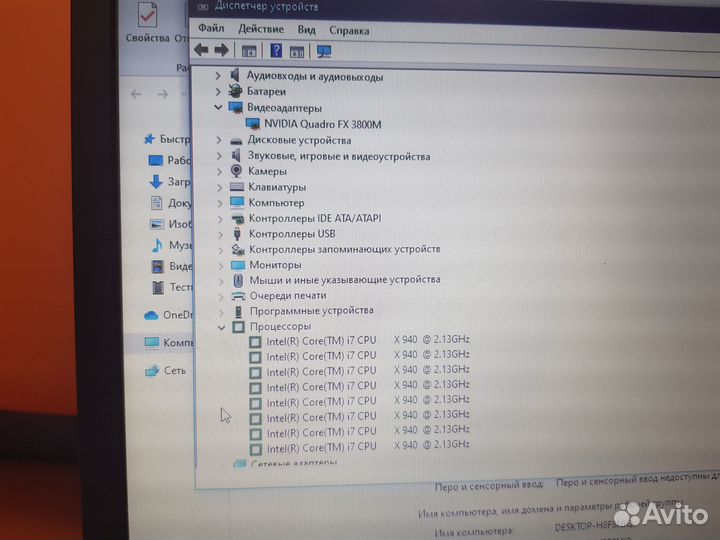Viewport: 720px width, 540px height.
Task: Click the Видеоадаптеры display adapter icon
Action: click(x=236, y=108)
